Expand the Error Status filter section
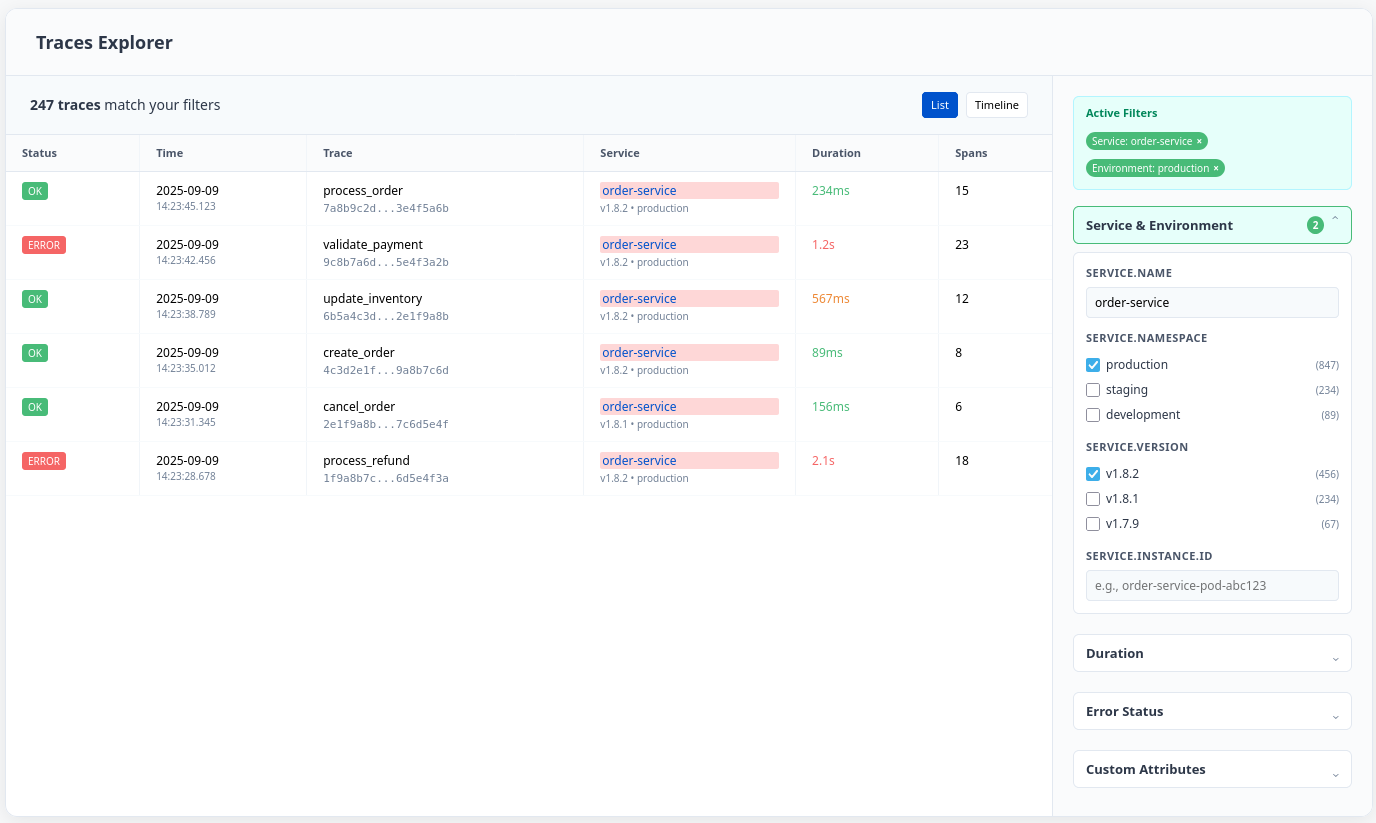 click(x=1211, y=711)
